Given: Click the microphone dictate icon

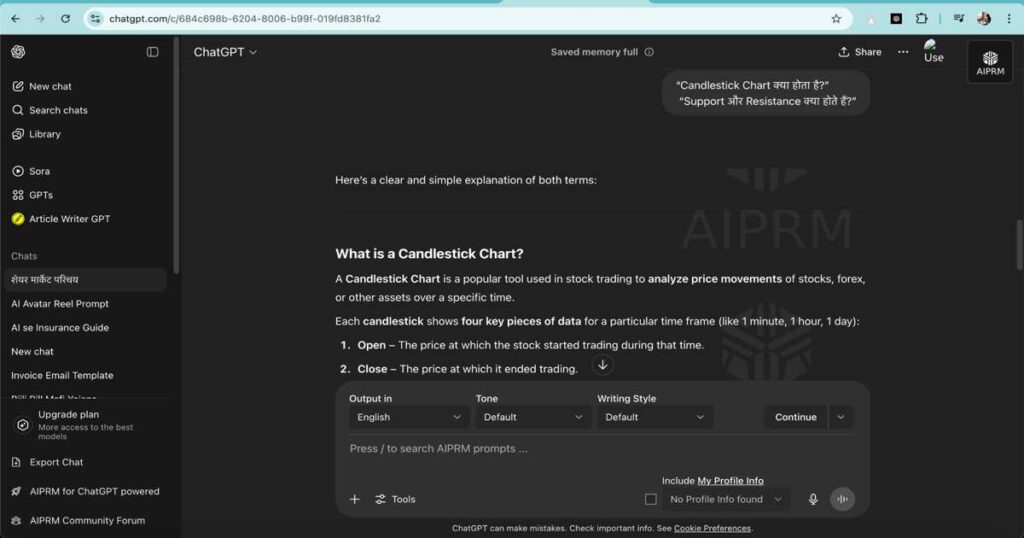Looking at the screenshot, I should [813, 499].
